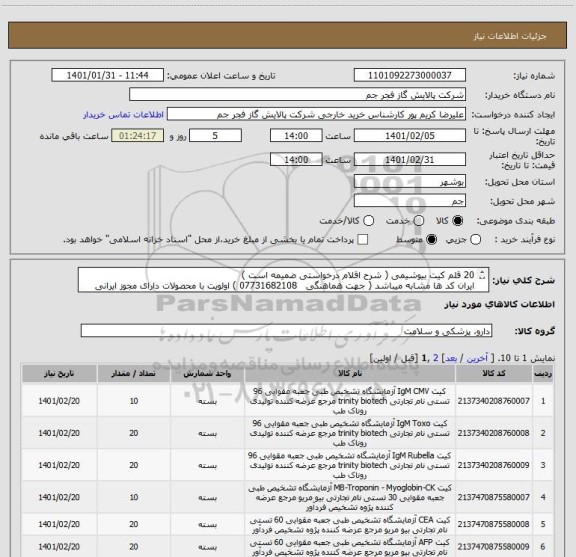Click the requester field علیرضا کریم پور
576x557 pixels.
tap(316, 114)
